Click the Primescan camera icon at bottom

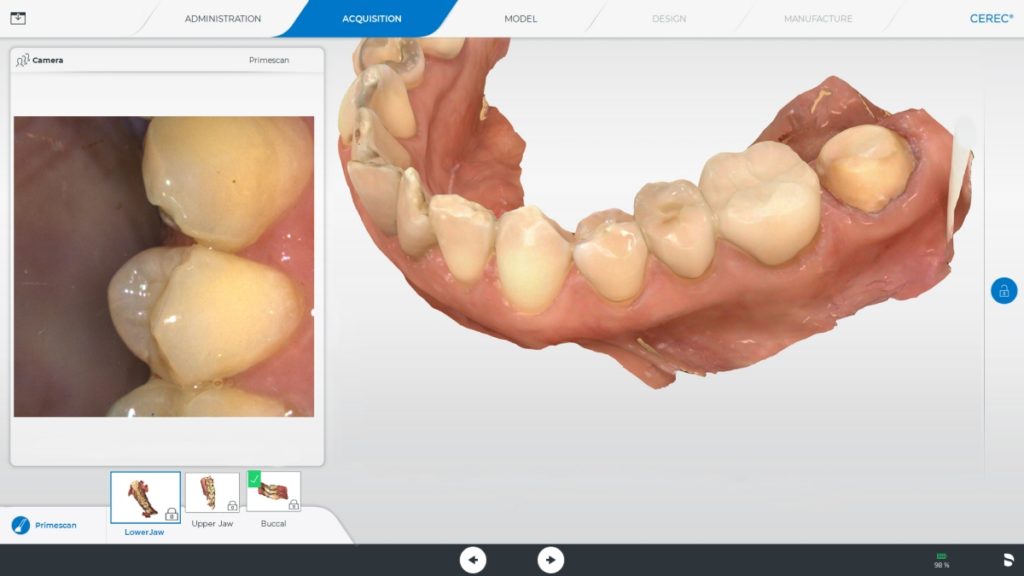[20, 525]
